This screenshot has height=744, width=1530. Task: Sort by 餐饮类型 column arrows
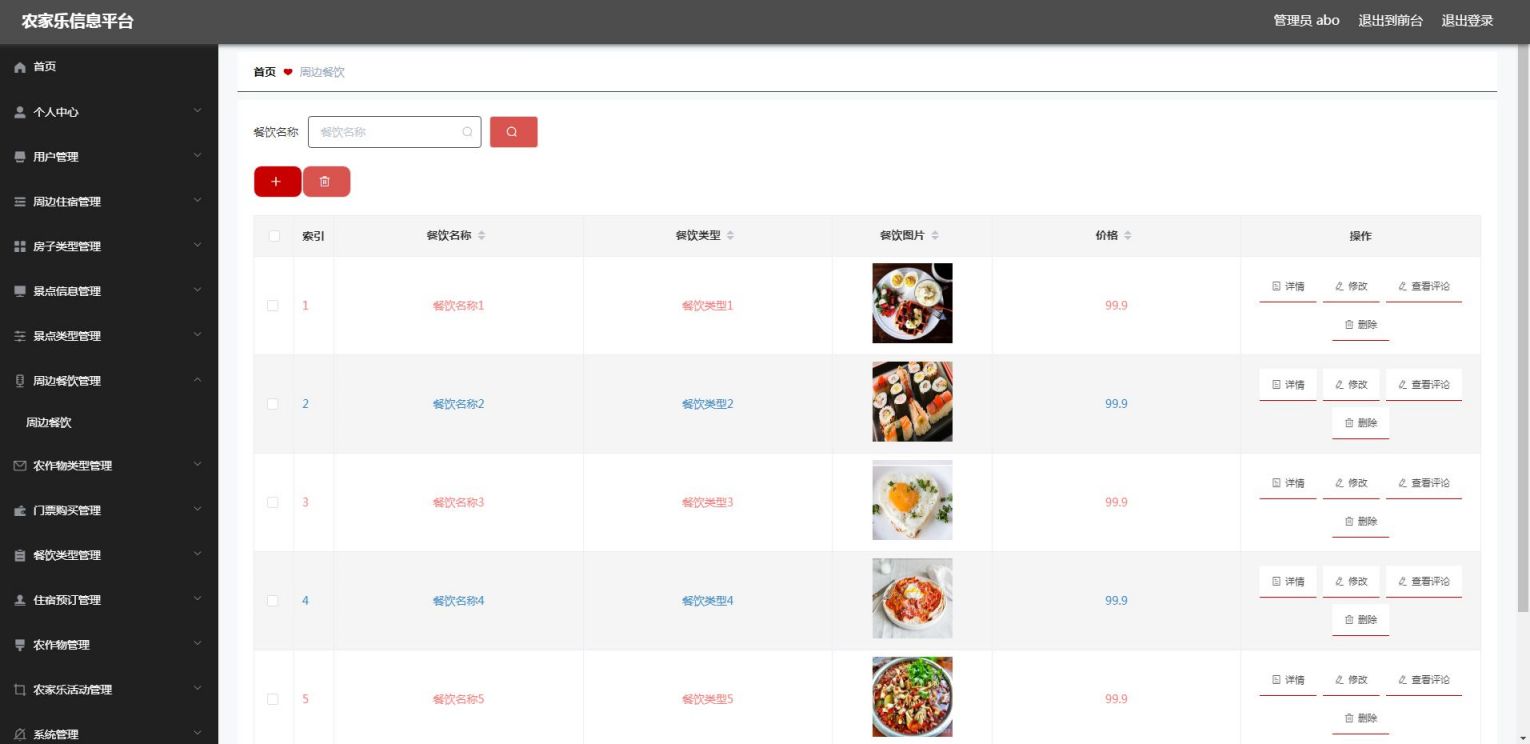(x=730, y=236)
